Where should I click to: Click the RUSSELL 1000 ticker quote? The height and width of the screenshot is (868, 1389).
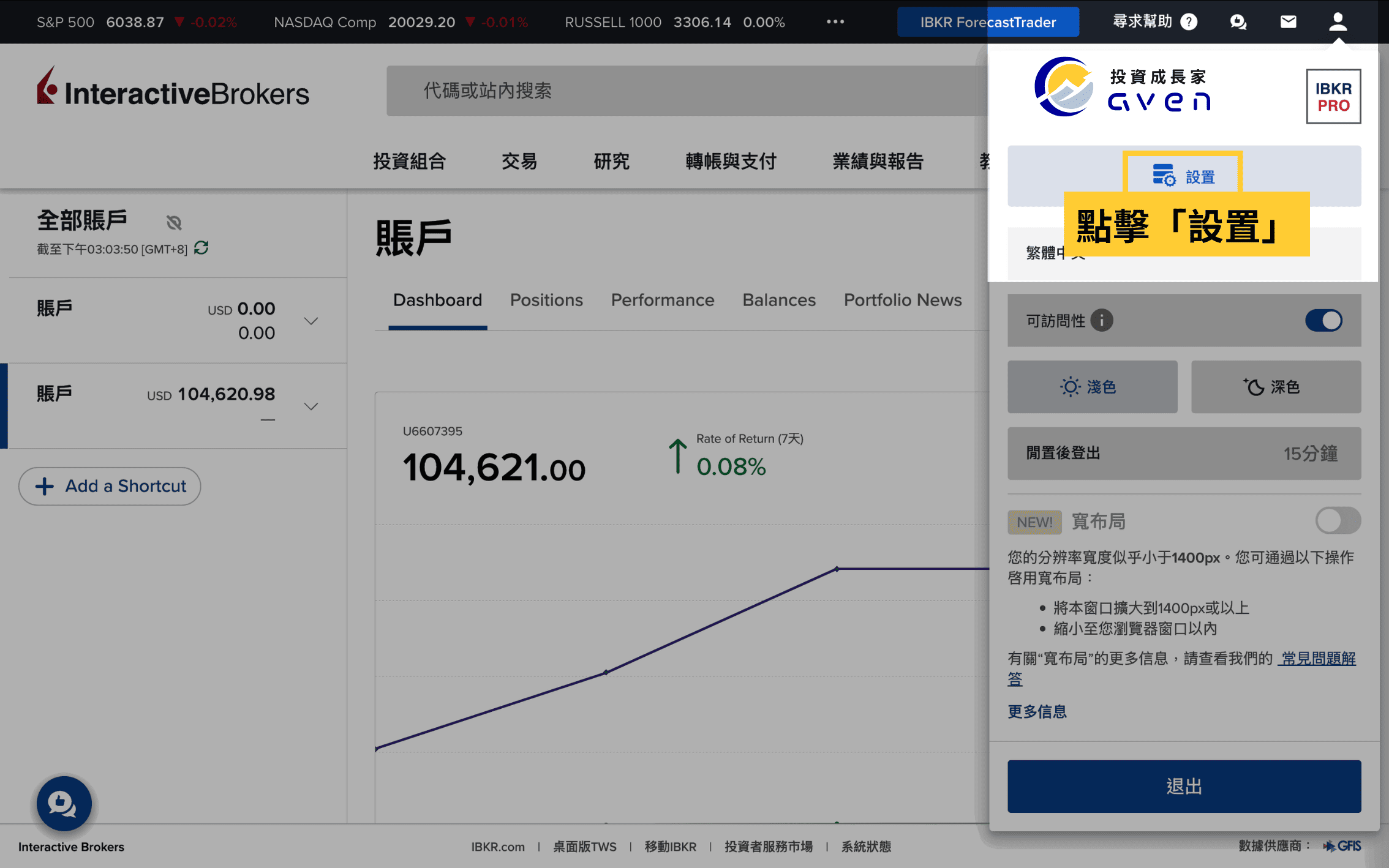[674, 22]
